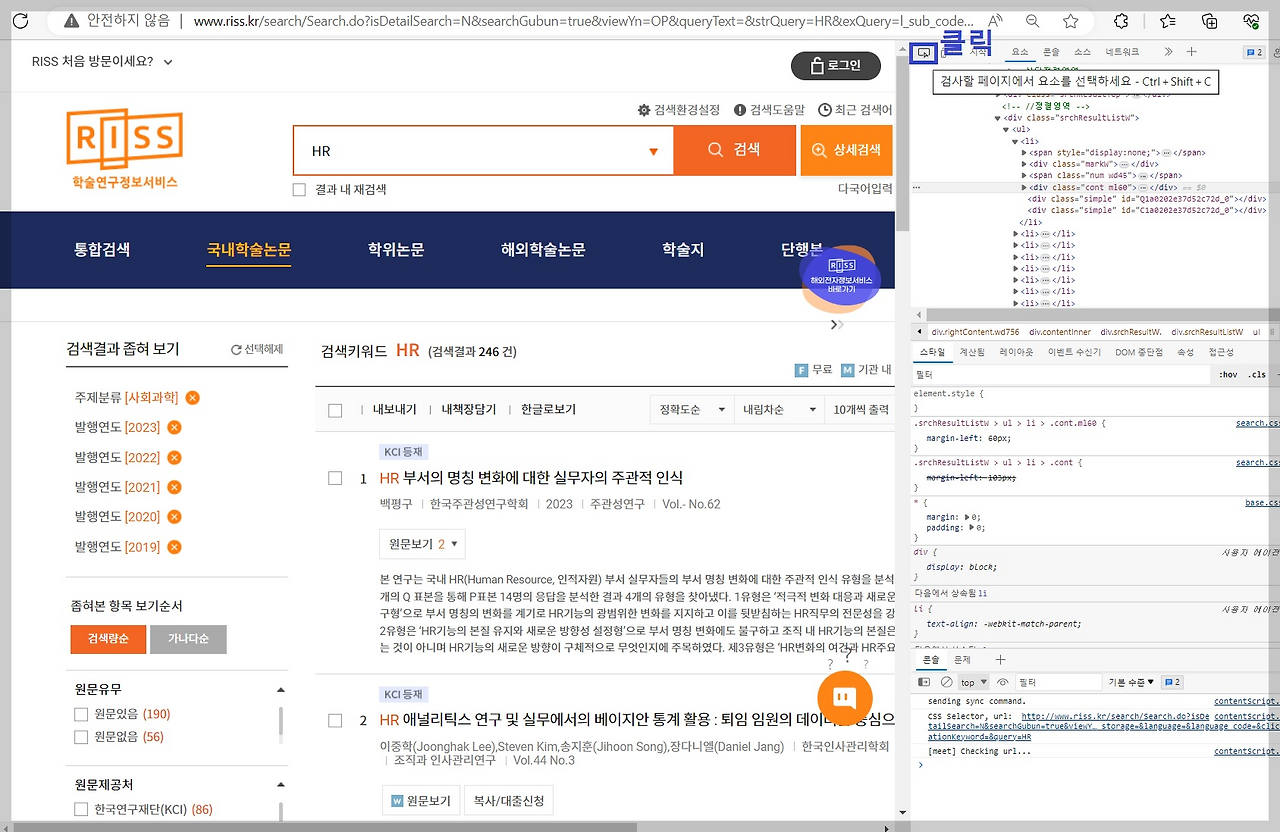Toggle the 결과 내 재검색 checkbox

coord(299,190)
